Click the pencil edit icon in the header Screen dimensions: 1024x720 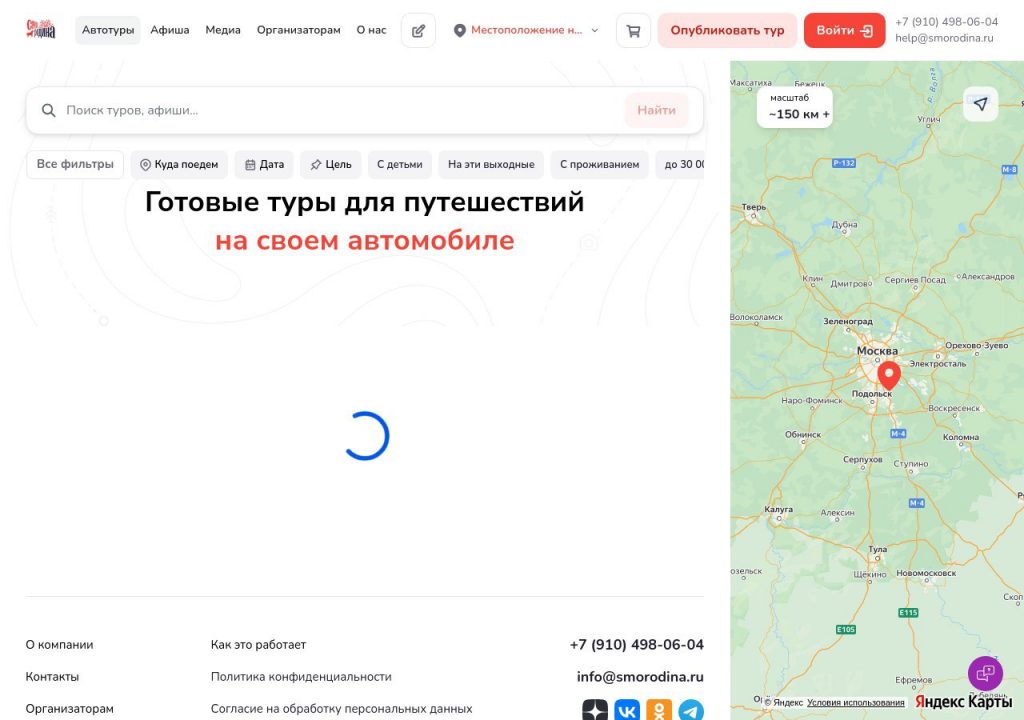(418, 30)
